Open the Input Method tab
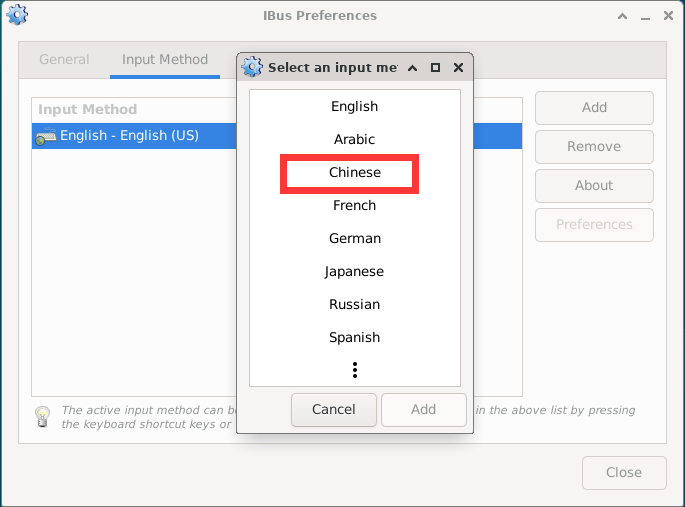This screenshot has width=685, height=507. point(165,60)
